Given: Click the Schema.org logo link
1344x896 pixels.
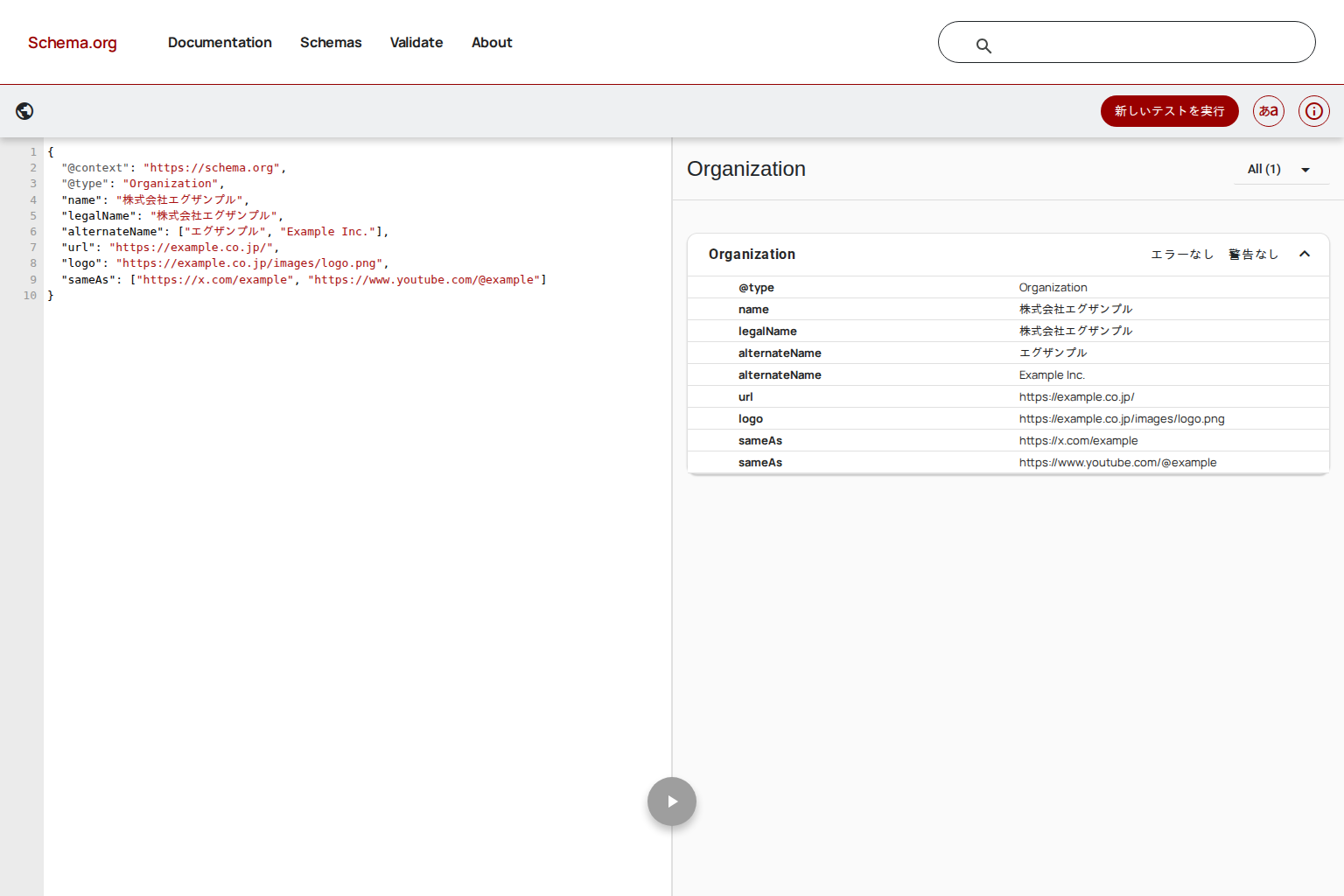Looking at the screenshot, I should [x=72, y=43].
